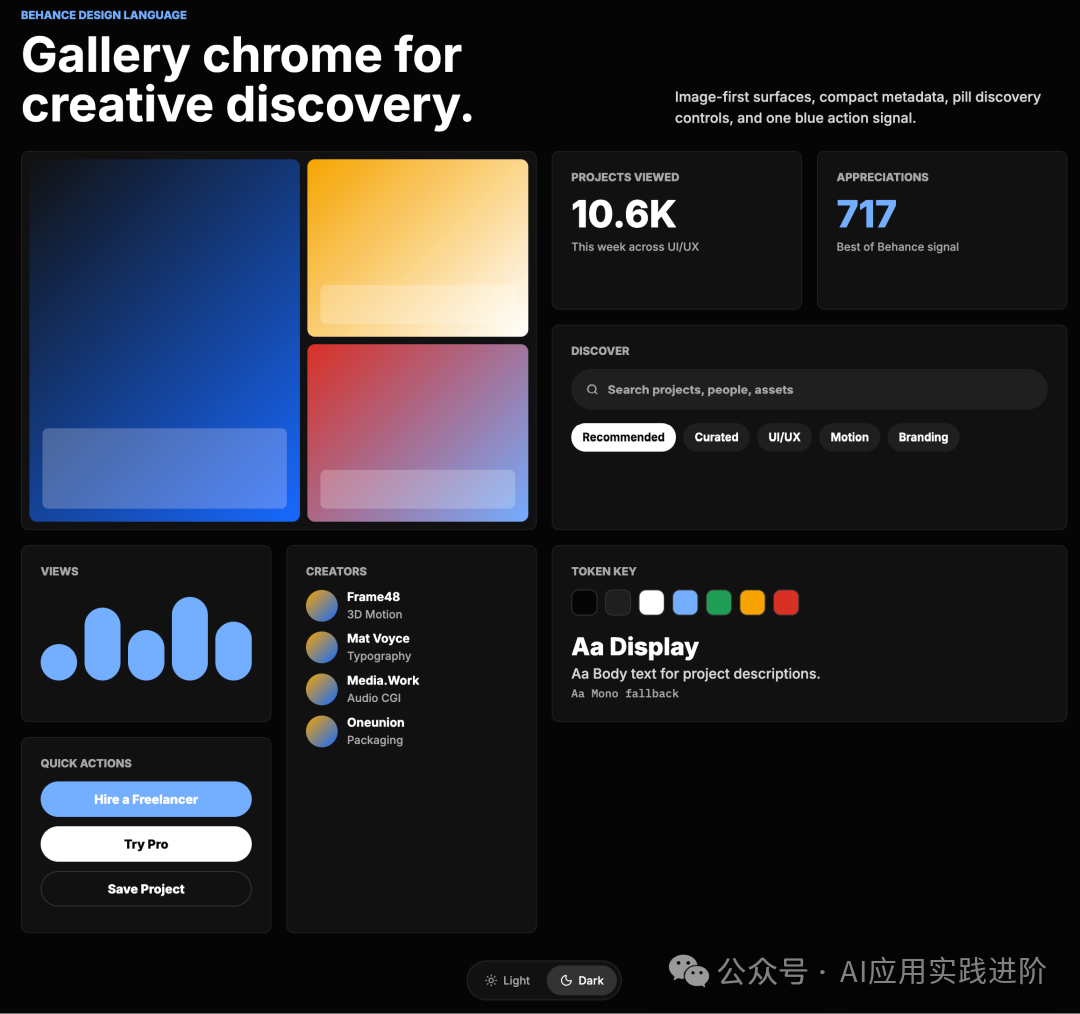Screen dimensions: 1080x1014
Task: Click the Mat Voyce creator name
Action: 378,639
